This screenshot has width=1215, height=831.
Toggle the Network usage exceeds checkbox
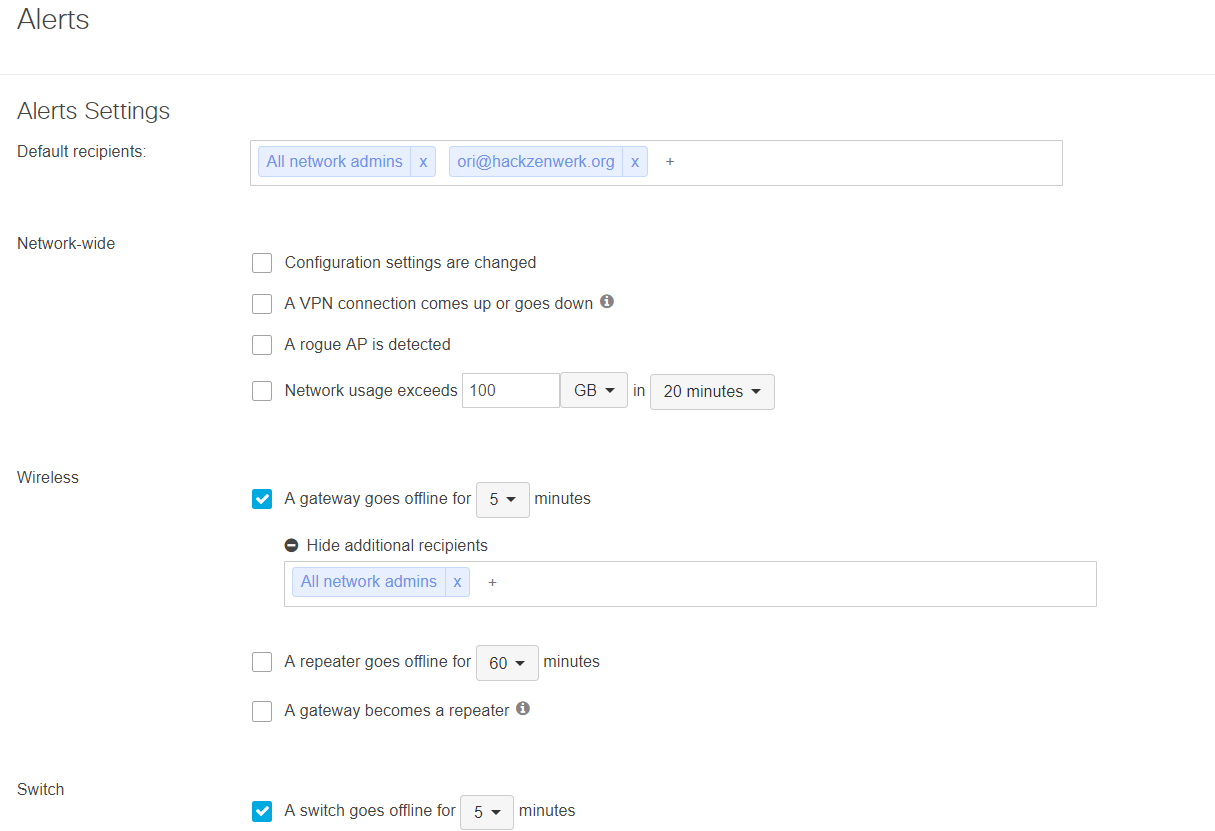coord(262,391)
